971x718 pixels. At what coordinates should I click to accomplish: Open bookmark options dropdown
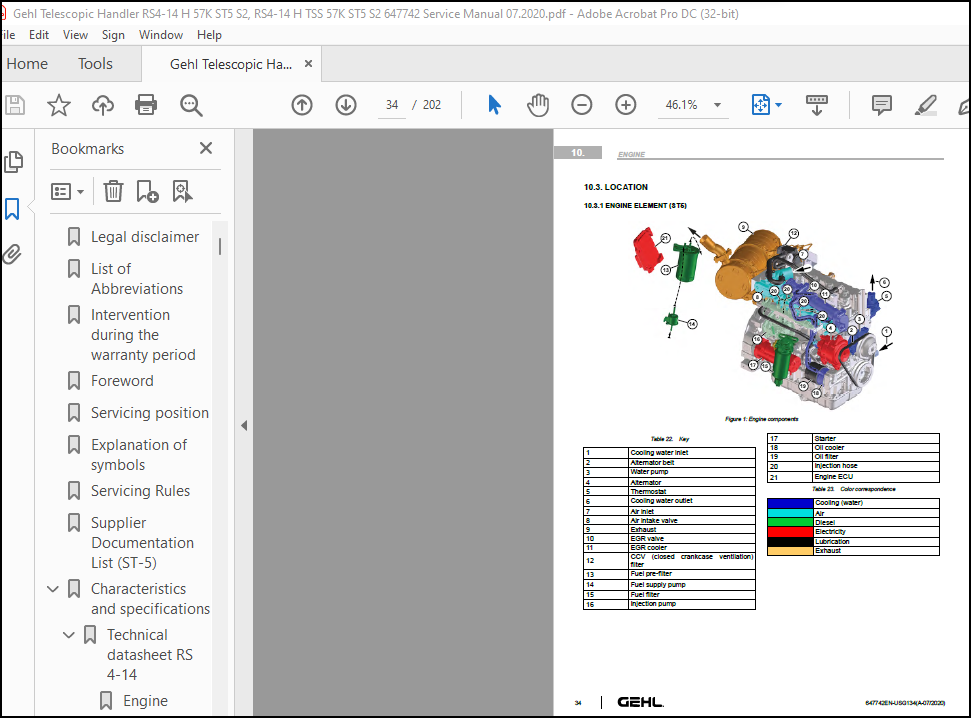(67, 191)
